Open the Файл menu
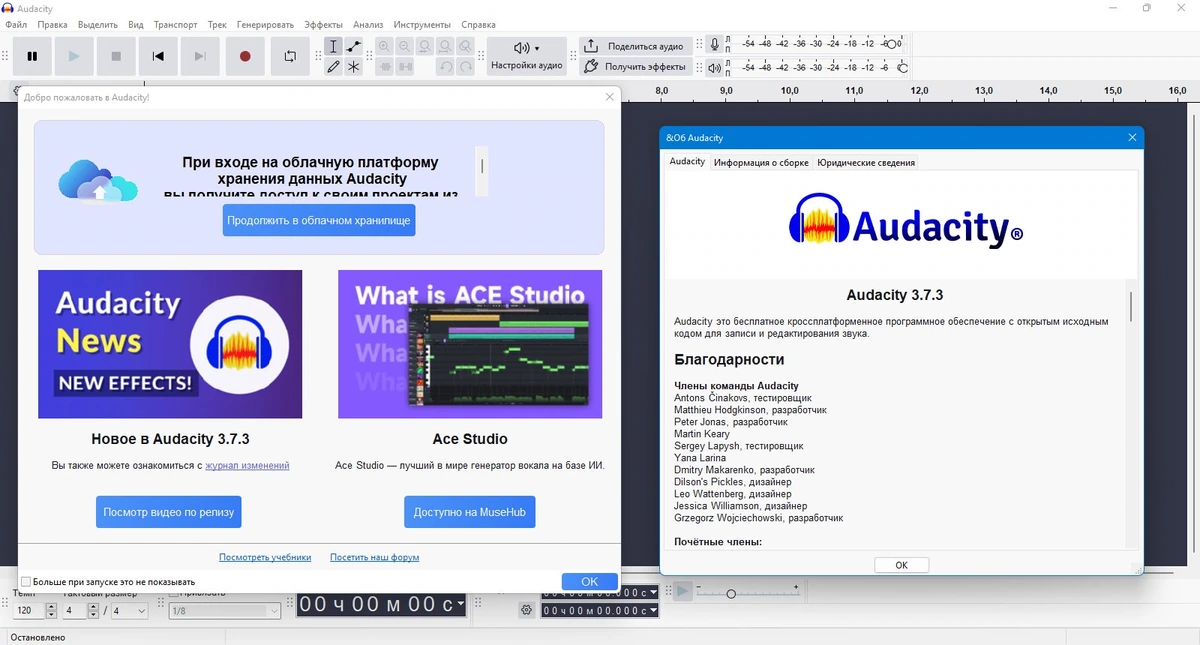Image resolution: width=1200 pixels, height=645 pixels. (x=16, y=25)
